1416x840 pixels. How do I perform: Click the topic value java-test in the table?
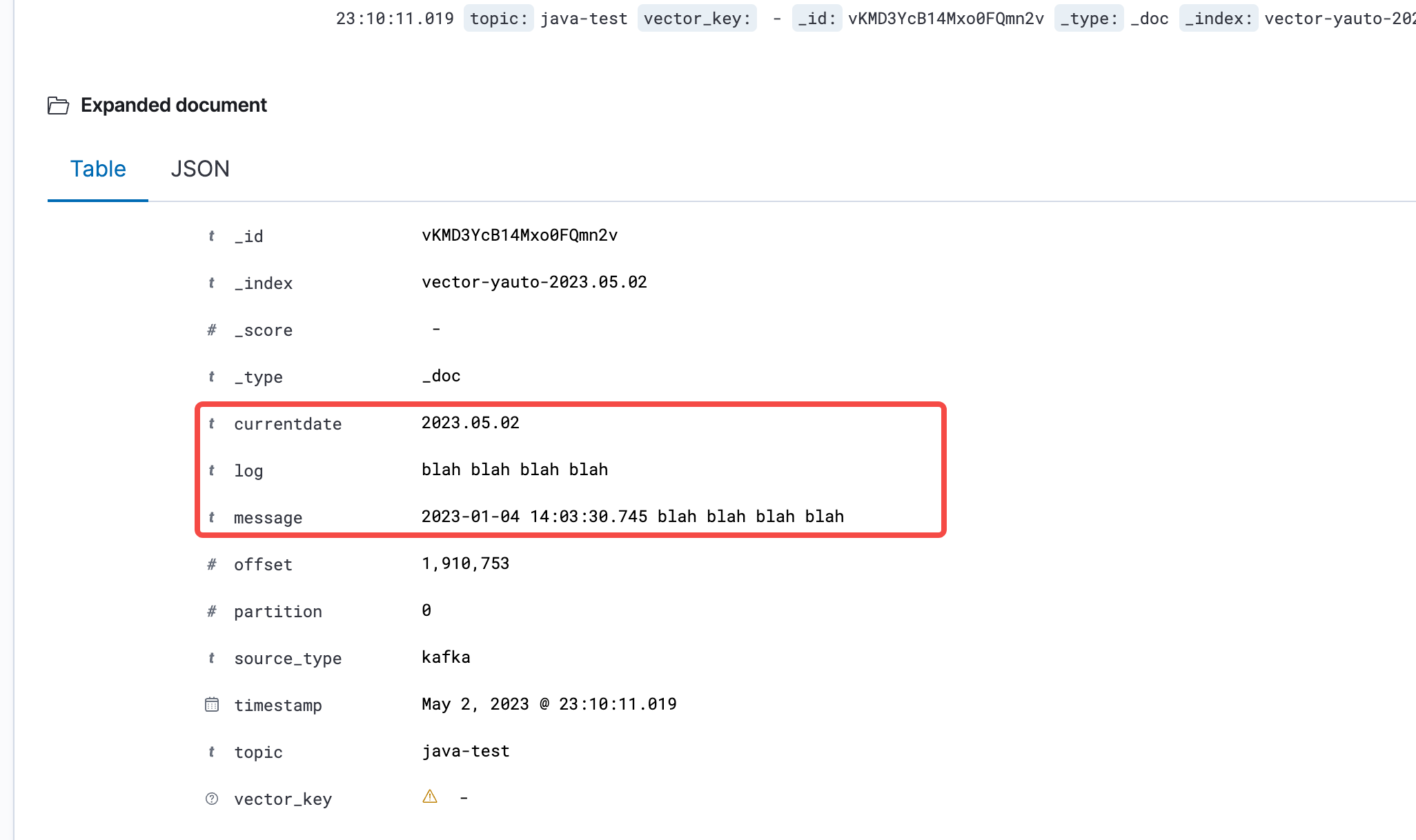coord(466,751)
